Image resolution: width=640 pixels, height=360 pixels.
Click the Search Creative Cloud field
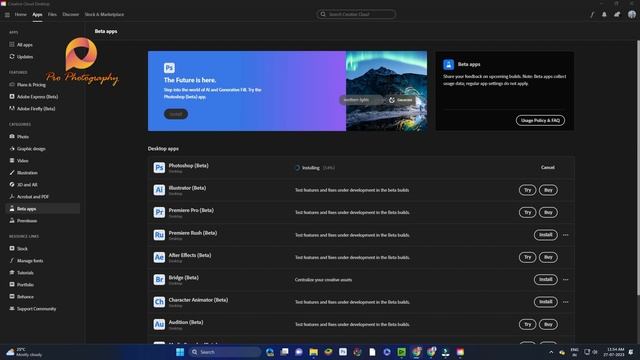pos(356,14)
